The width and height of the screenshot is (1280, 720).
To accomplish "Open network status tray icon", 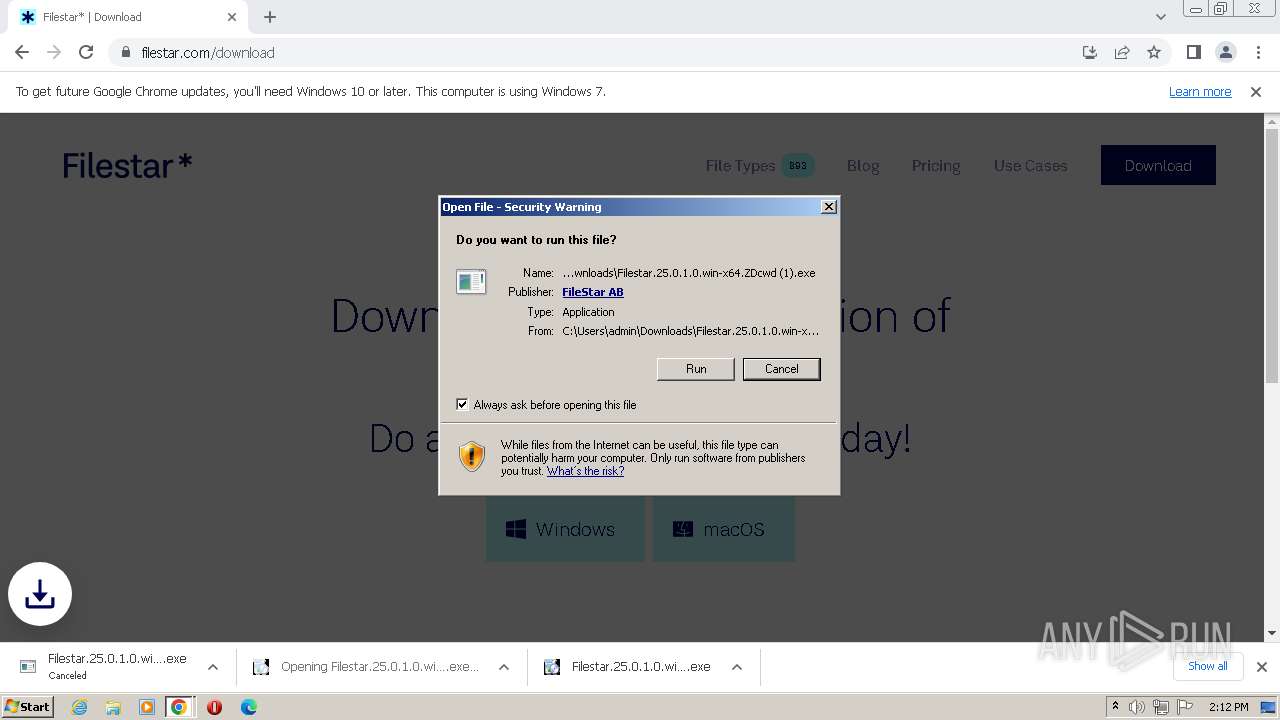I will (x=1161, y=707).
